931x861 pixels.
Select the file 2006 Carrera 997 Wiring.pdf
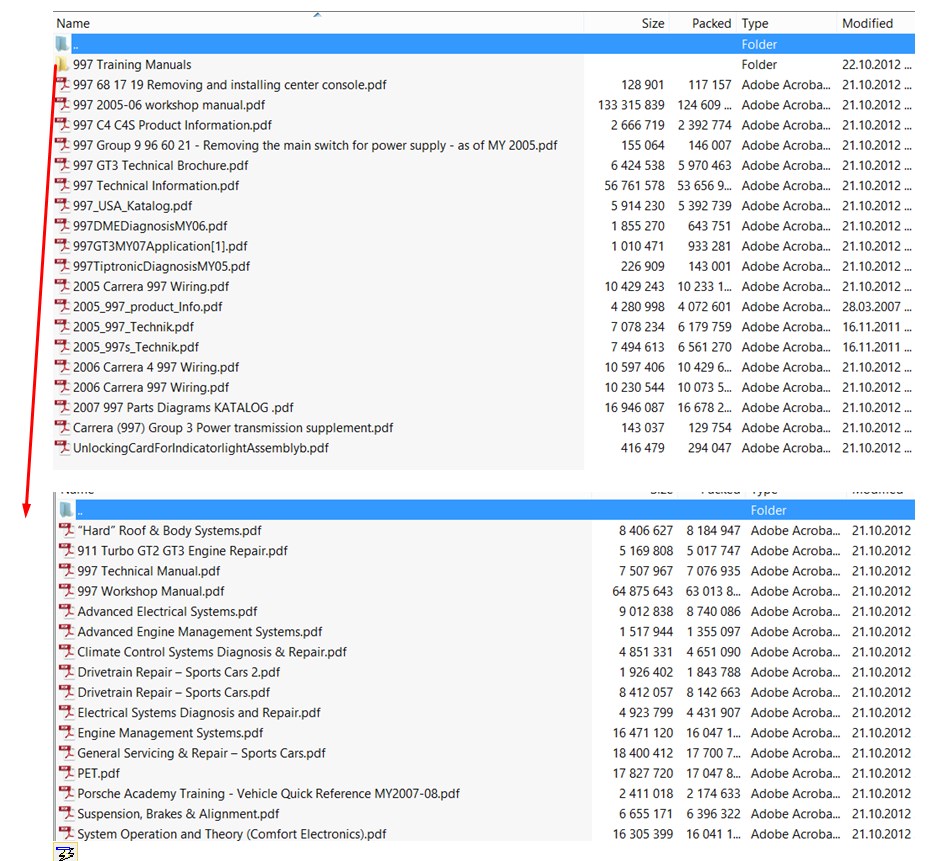(x=151, y=387)
